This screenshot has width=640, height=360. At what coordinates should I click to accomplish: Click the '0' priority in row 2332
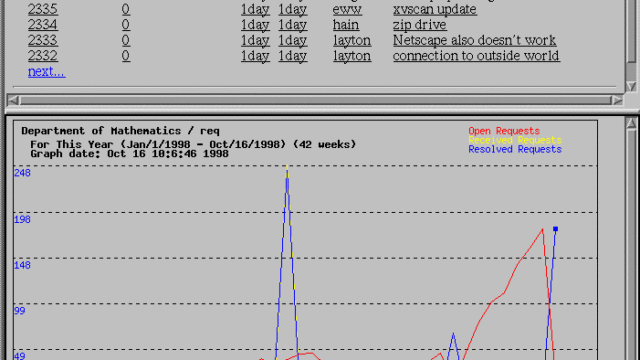(x=126, y=56)
